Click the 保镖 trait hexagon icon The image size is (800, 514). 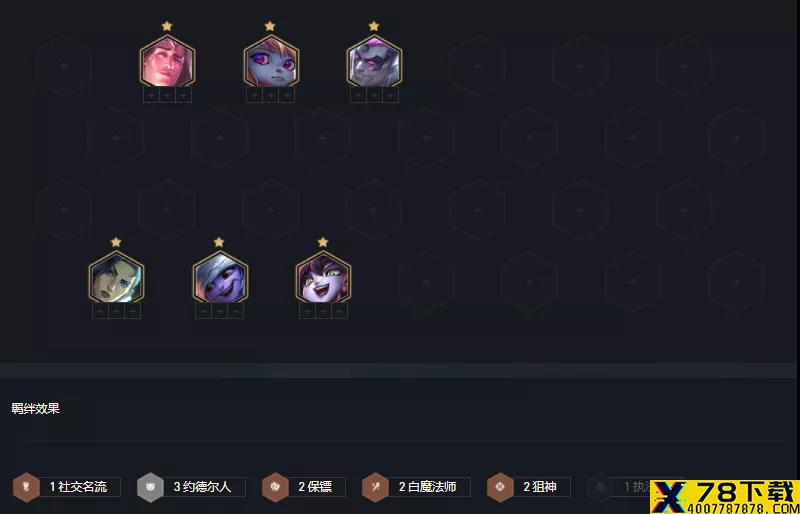(x=275, y=487)
